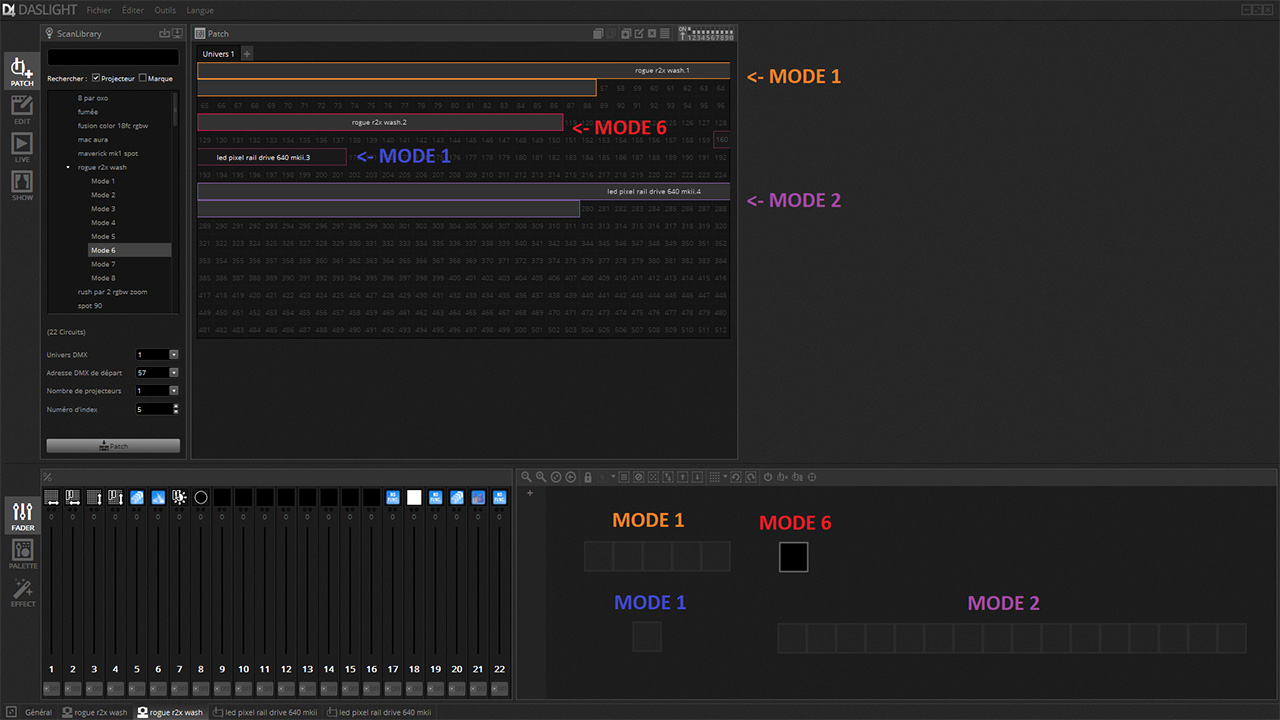Open the Univers DMX dropdown
This screenshot has width=1280, height=720.
174,354
